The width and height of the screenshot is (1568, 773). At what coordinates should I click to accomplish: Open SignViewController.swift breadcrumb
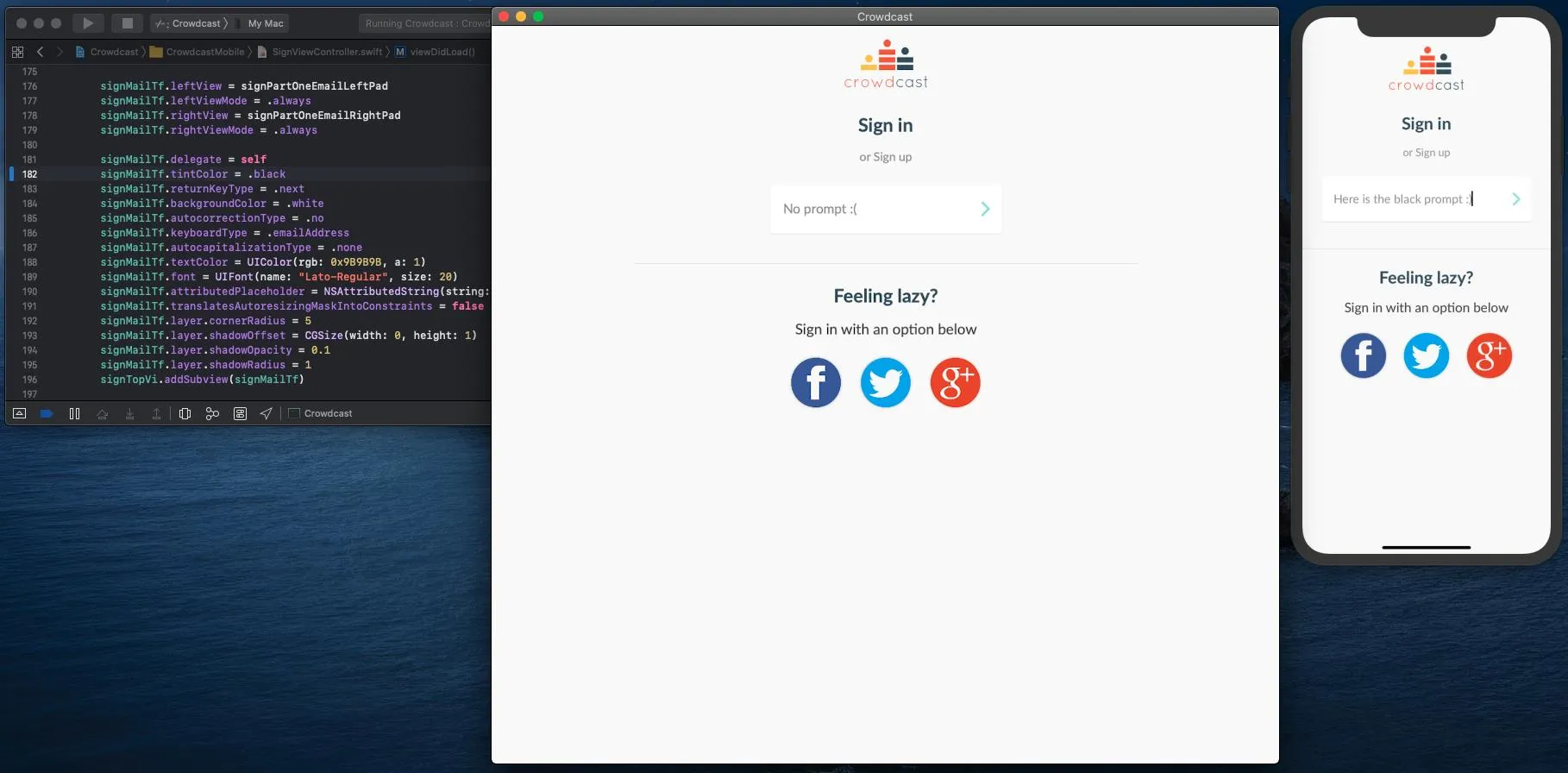pyautogui.click(x=320, y=52)
